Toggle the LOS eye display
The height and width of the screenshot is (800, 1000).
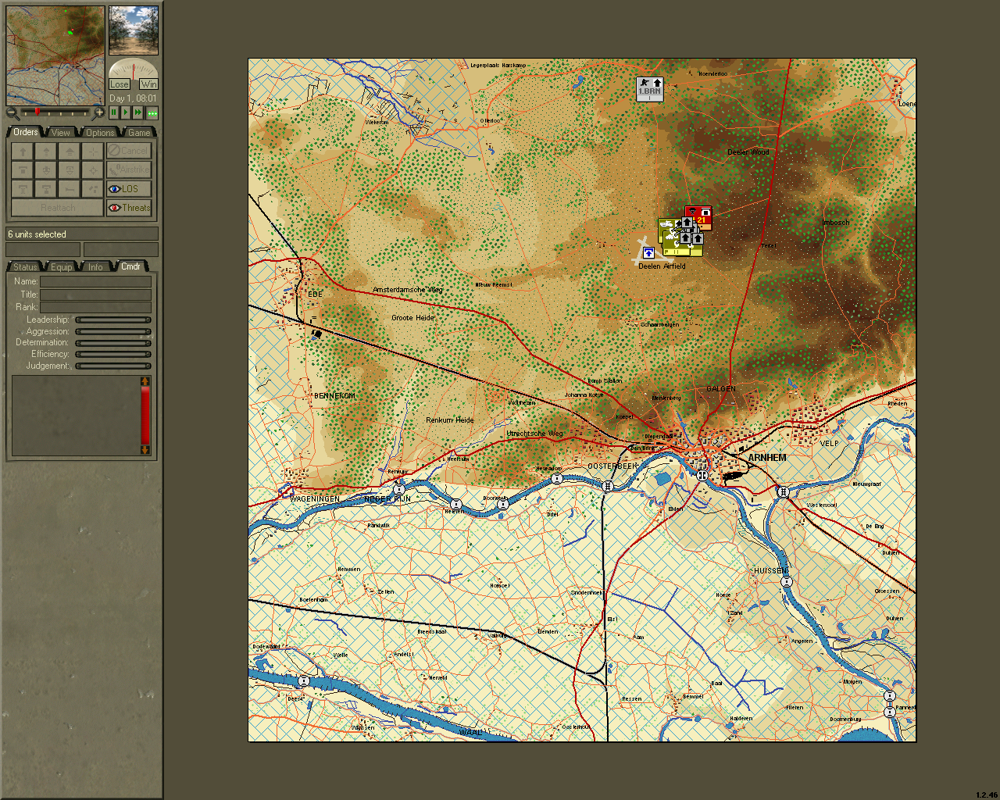128,190
